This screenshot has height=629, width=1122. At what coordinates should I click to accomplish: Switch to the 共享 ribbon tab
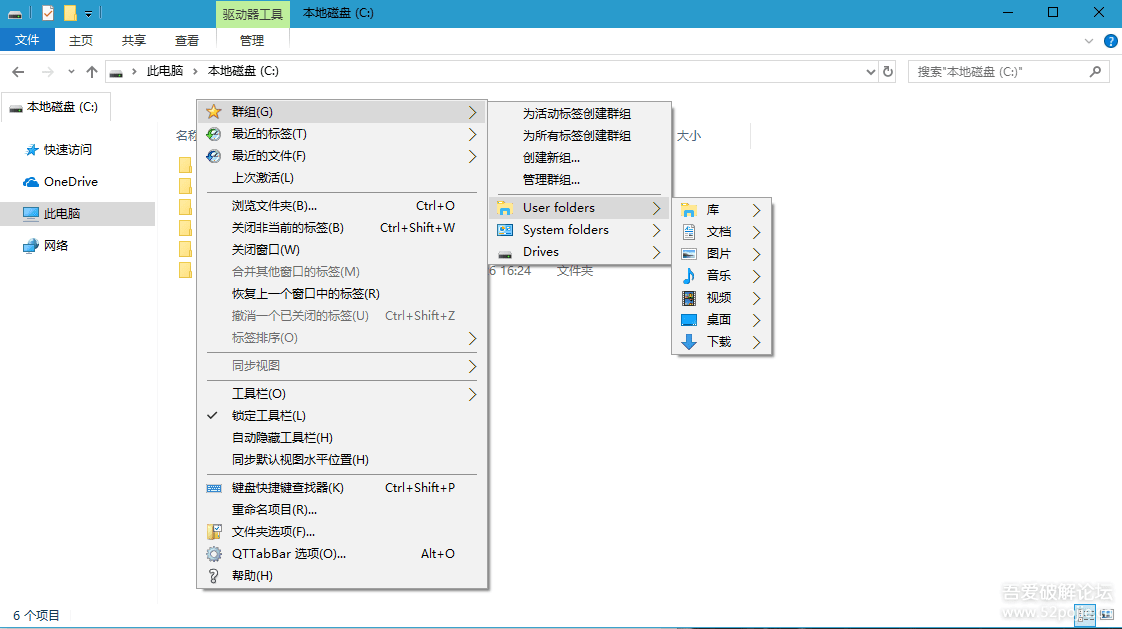(134, 41)
